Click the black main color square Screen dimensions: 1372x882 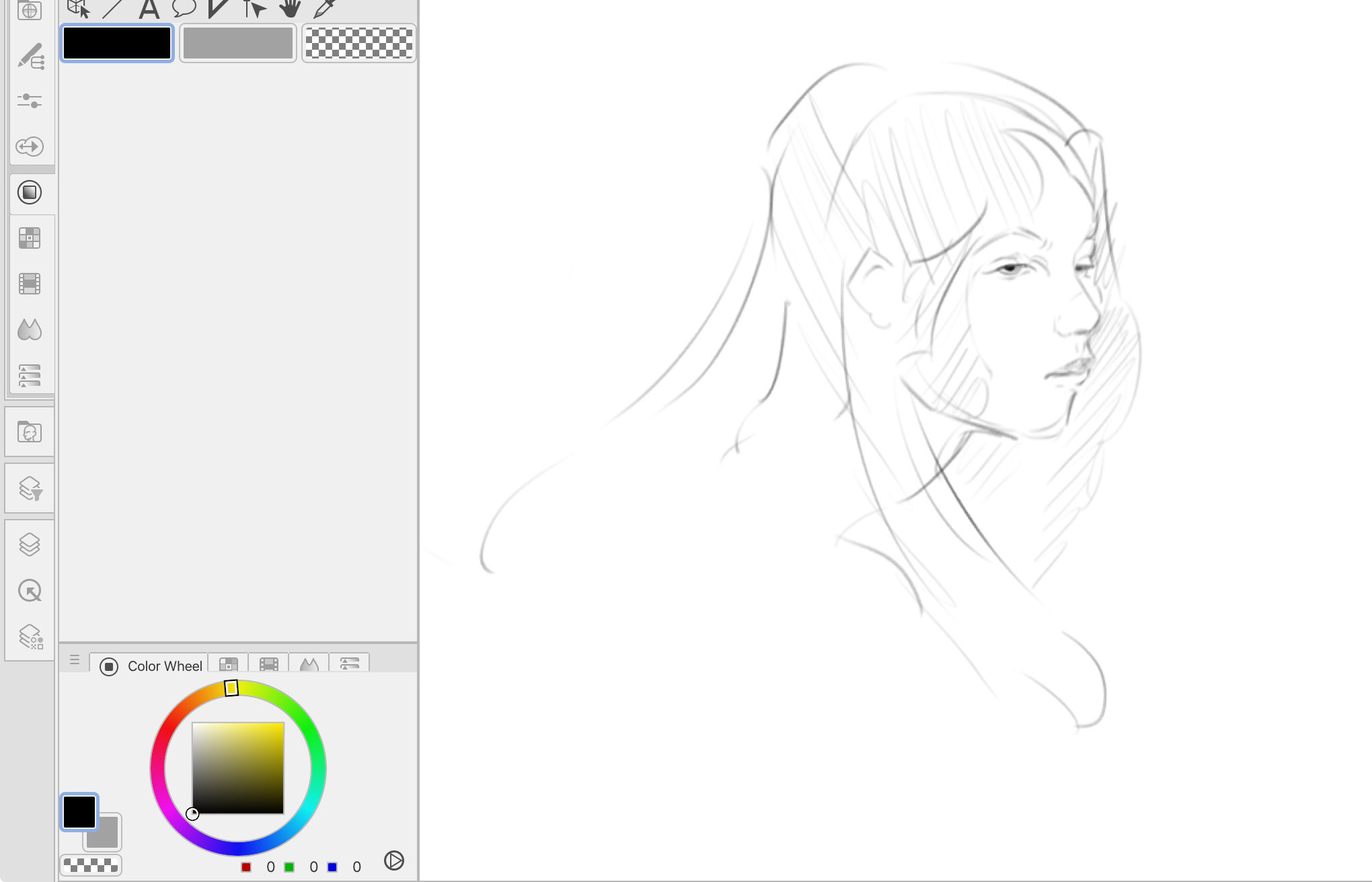coord(79,812)
